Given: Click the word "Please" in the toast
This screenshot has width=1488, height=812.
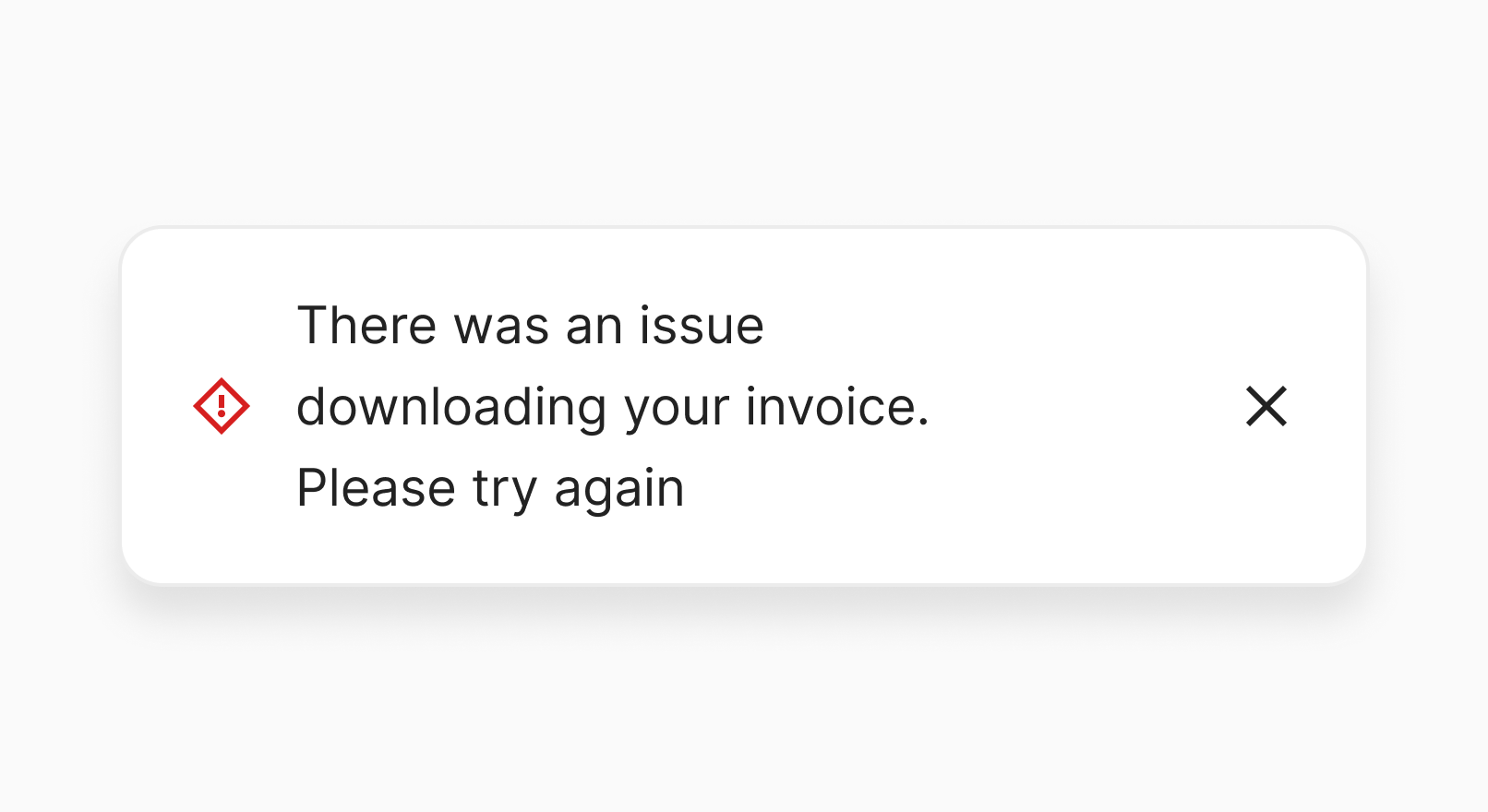Looking at the screenshot, I should coord(376,488).
